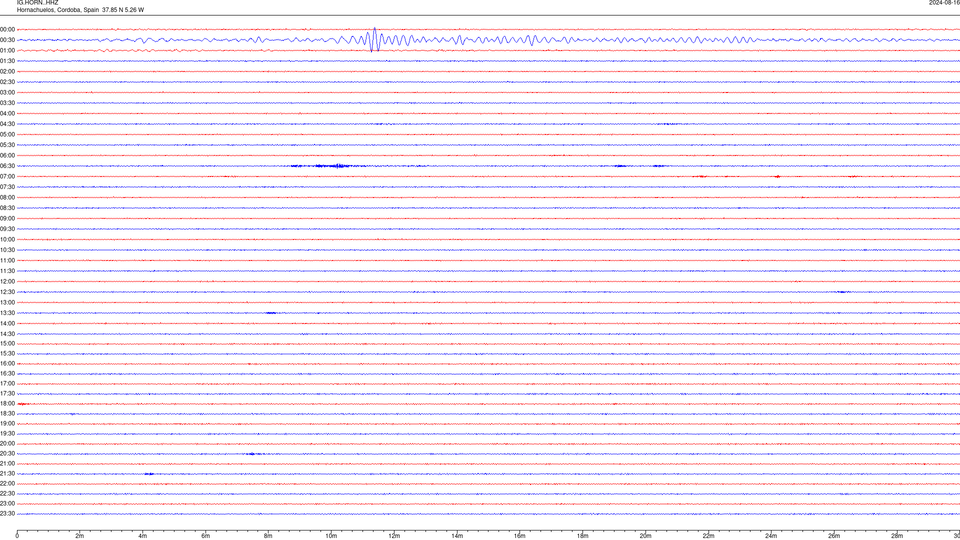Select the 11:00 trace time label
Screen dimensions: 960x540
coord(7,261)
